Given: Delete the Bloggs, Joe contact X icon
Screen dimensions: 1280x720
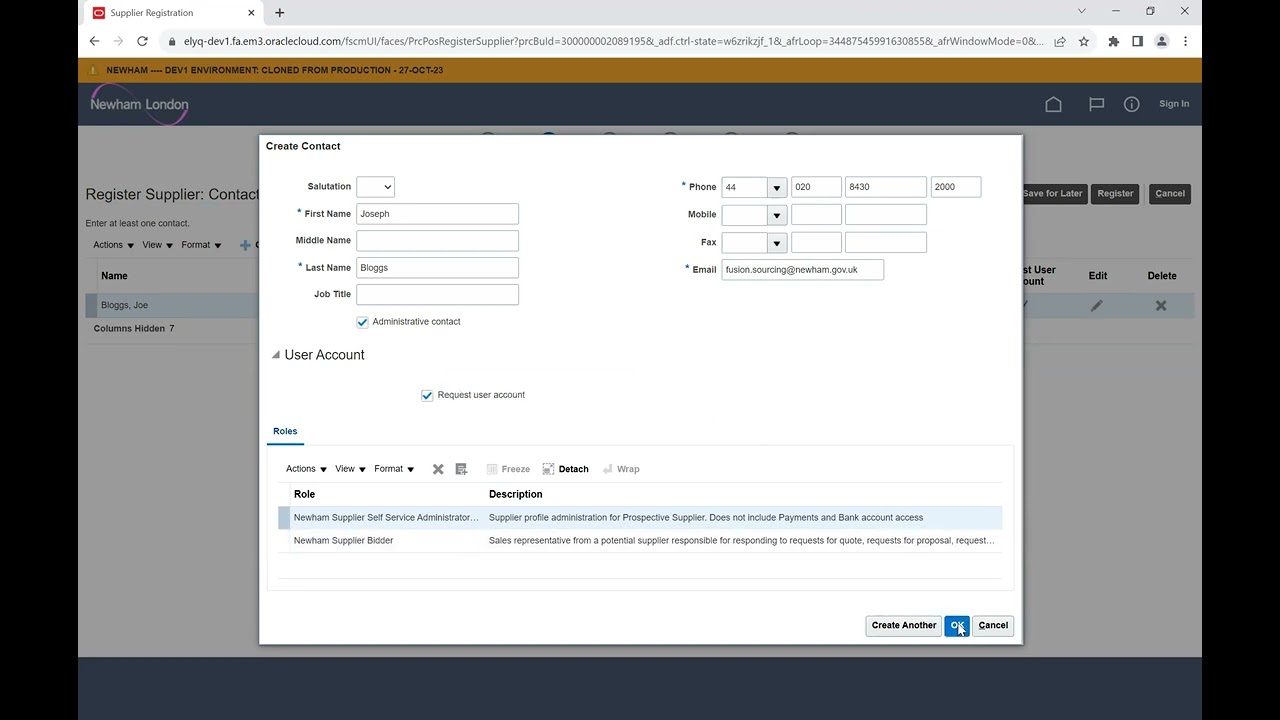Looking at the screenshot, I should click(x=1161, y=305).
